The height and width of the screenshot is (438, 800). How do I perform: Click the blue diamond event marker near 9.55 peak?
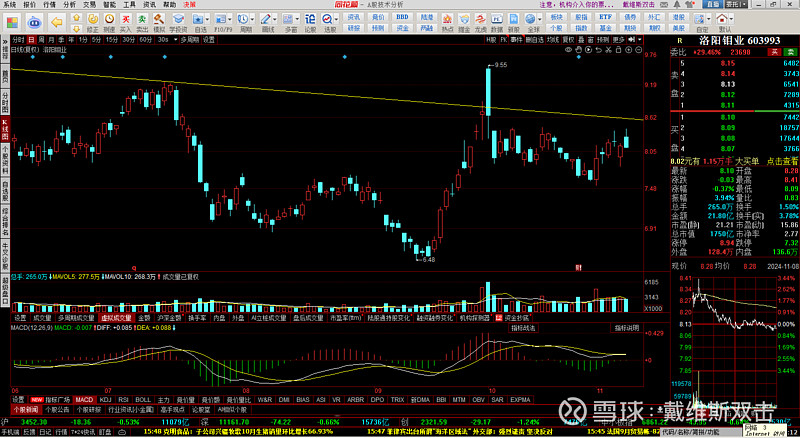579,57
